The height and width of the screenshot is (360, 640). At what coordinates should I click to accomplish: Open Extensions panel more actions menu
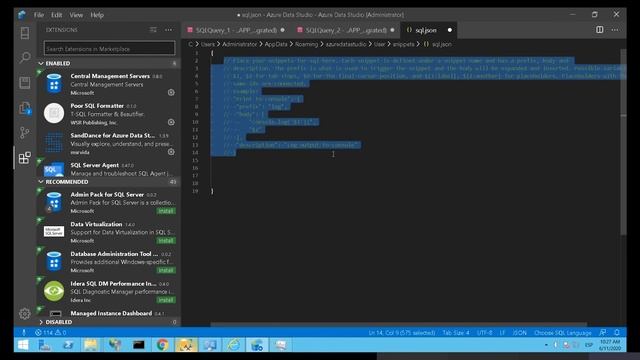click(x=169, y=30)
